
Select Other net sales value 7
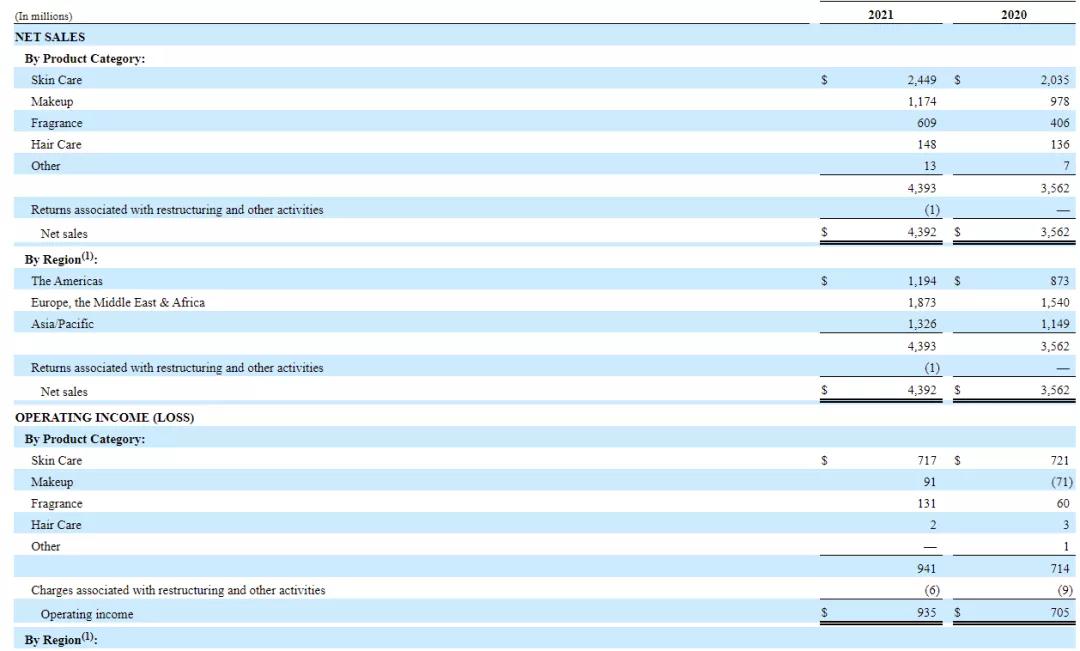[1066, 166]
